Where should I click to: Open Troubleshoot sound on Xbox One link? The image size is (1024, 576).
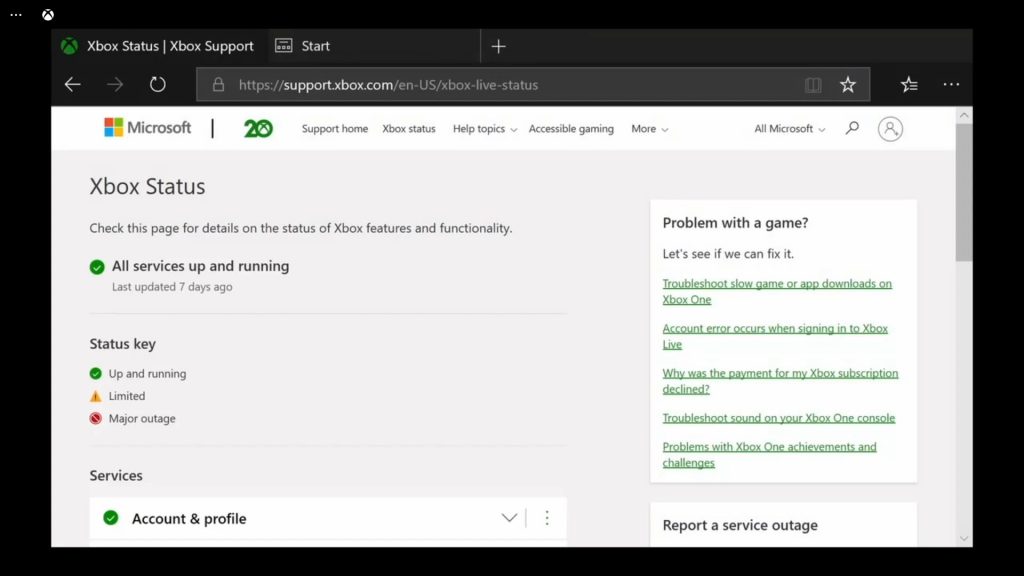778,418
